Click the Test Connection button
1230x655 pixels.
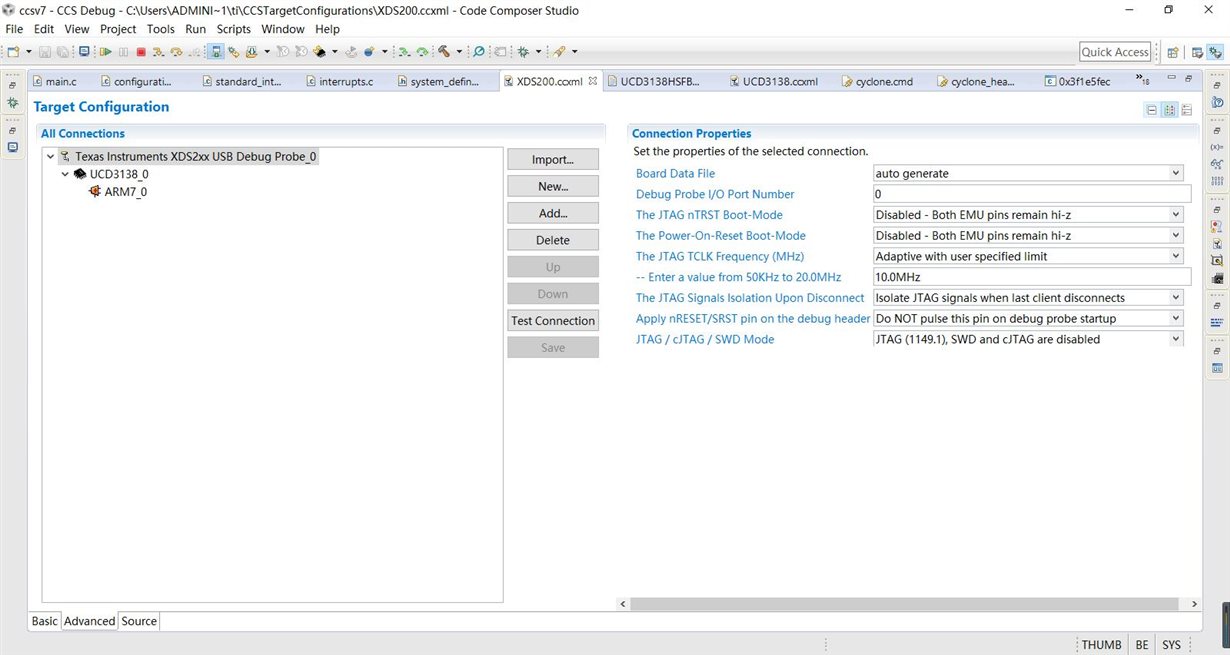553,321
